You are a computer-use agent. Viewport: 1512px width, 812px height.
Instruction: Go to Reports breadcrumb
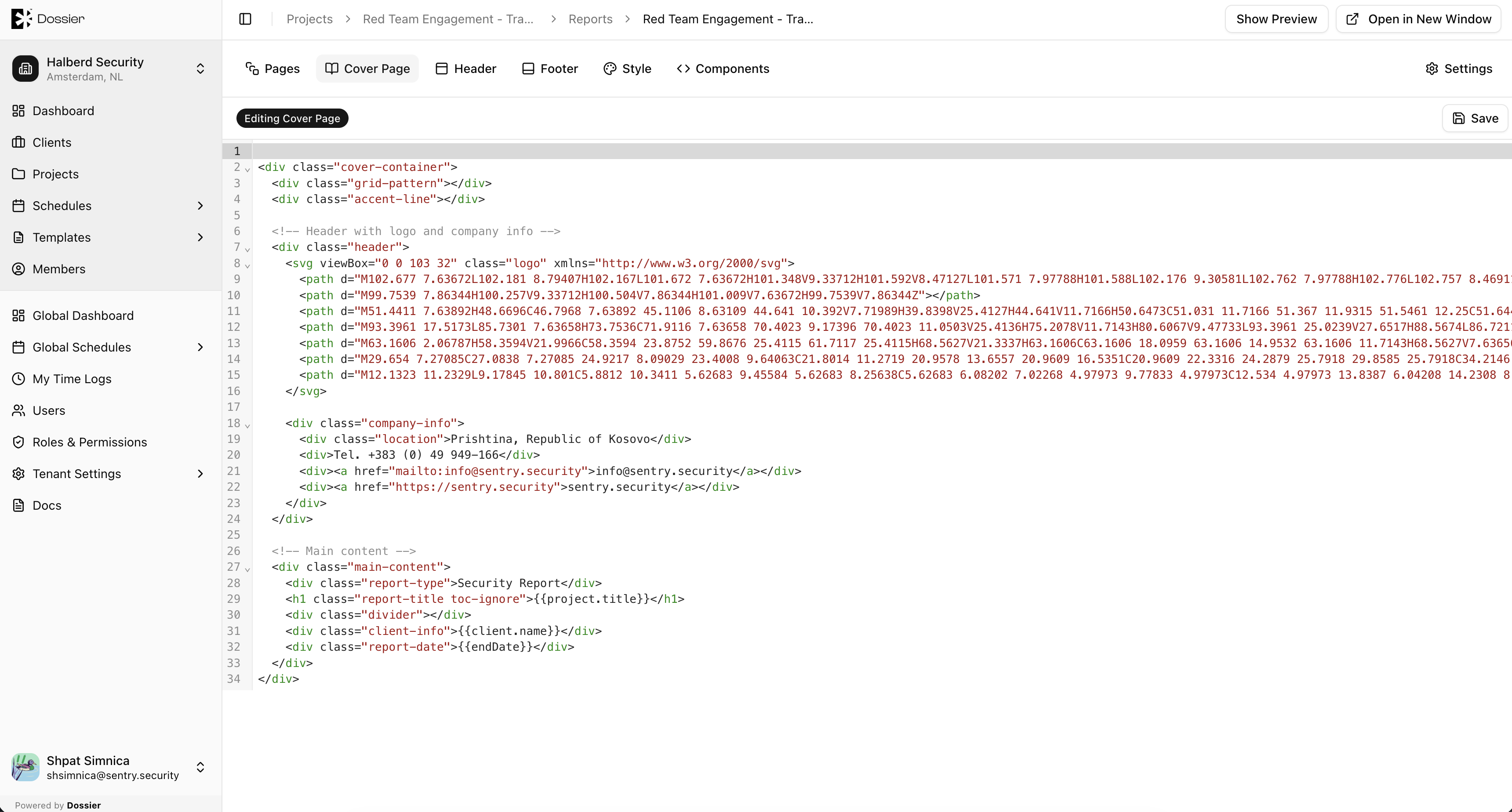[590, 19]
